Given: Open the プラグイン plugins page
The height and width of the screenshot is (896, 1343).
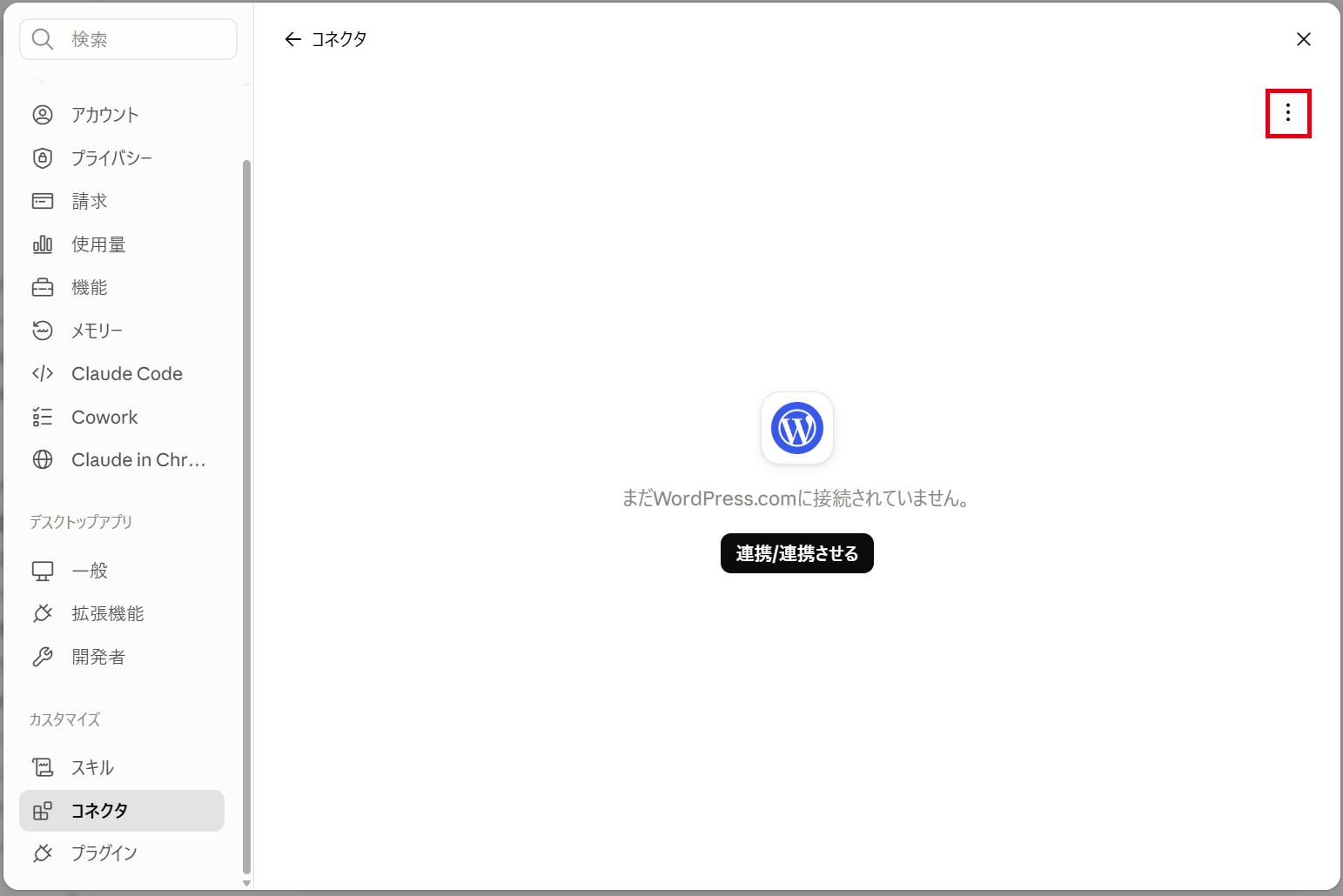Looking at the screenshot, I should click(122, 853).
